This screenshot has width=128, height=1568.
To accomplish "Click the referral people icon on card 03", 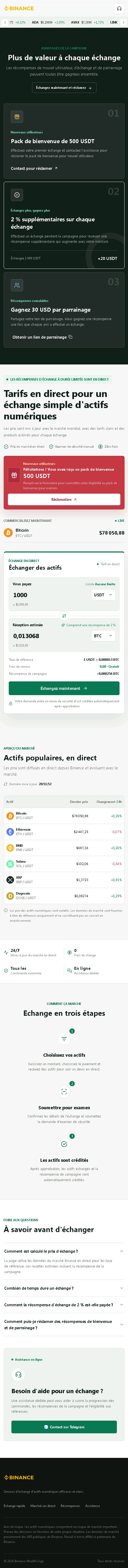I will pos(17,285).
